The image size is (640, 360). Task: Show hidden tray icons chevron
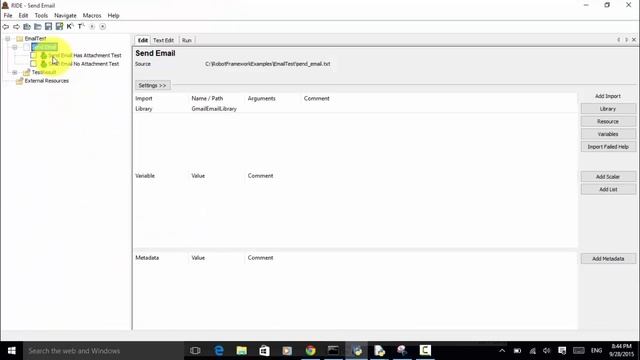(x=502, y=351)
